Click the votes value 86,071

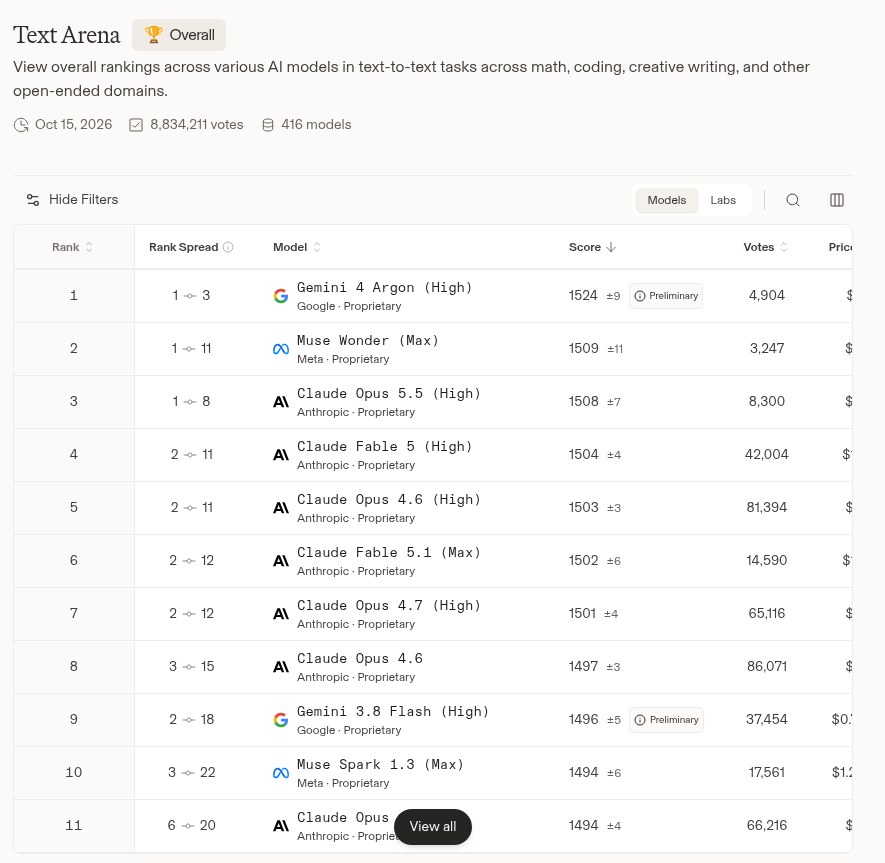coord(766,667)
